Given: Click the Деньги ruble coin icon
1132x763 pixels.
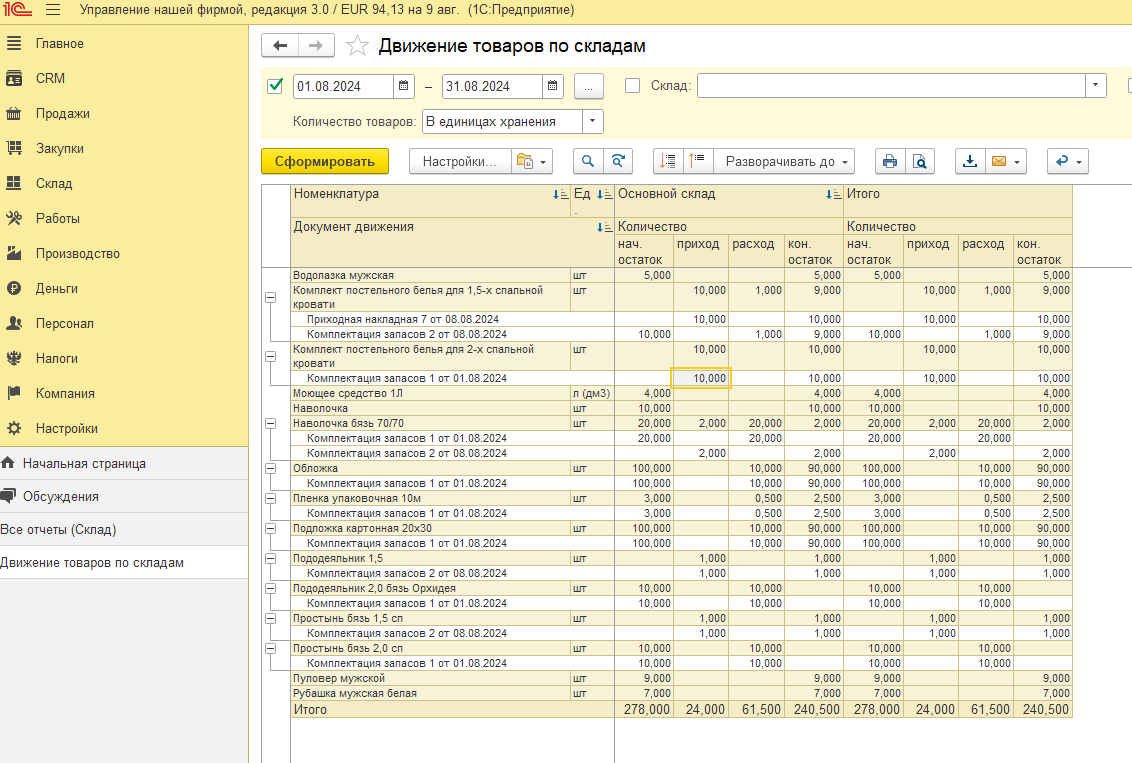Looking at the screenshot, I should [14, 288].
